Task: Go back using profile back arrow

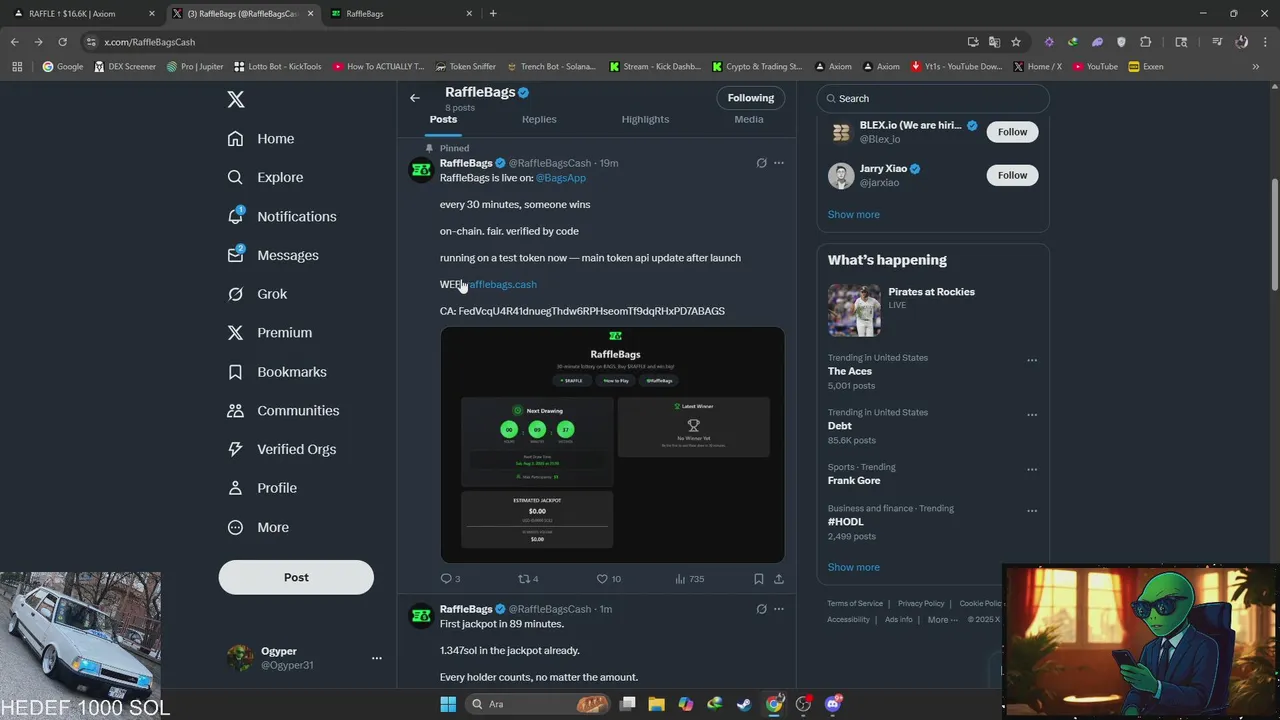Action: [x=415, y=98]
